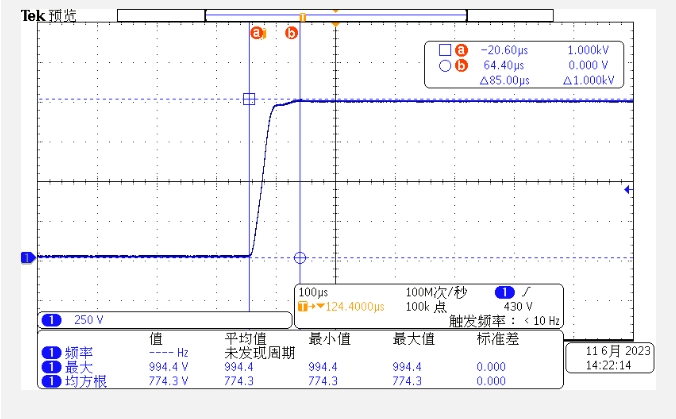Viewport: 676px width, 419px height.
Task: Click the 430 V trigger level readout
Action: point(516,306)
